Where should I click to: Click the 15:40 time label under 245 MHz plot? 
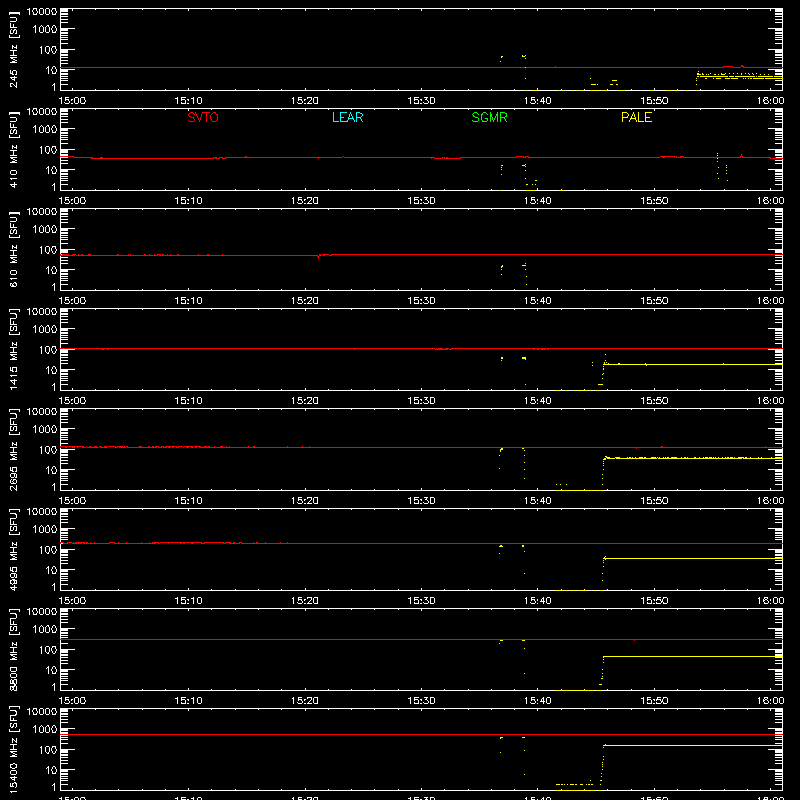[x=537, y=101]
